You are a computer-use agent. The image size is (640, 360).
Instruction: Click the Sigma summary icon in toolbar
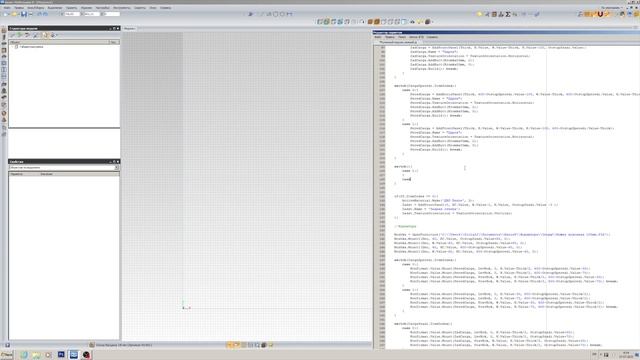tap(508, 14)
